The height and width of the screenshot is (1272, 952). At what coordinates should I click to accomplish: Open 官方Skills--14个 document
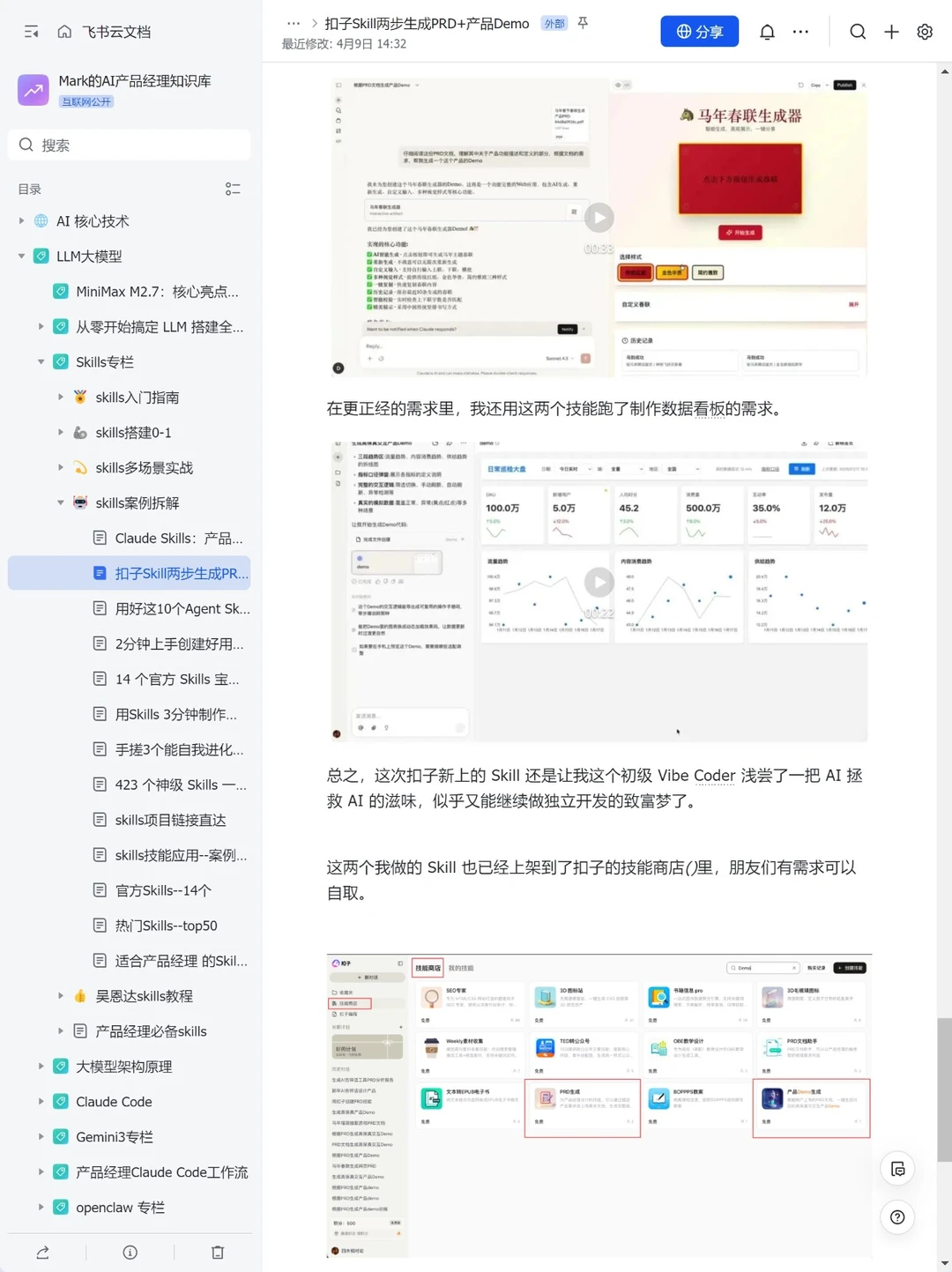pyautogui.click(x=130, y=890)
